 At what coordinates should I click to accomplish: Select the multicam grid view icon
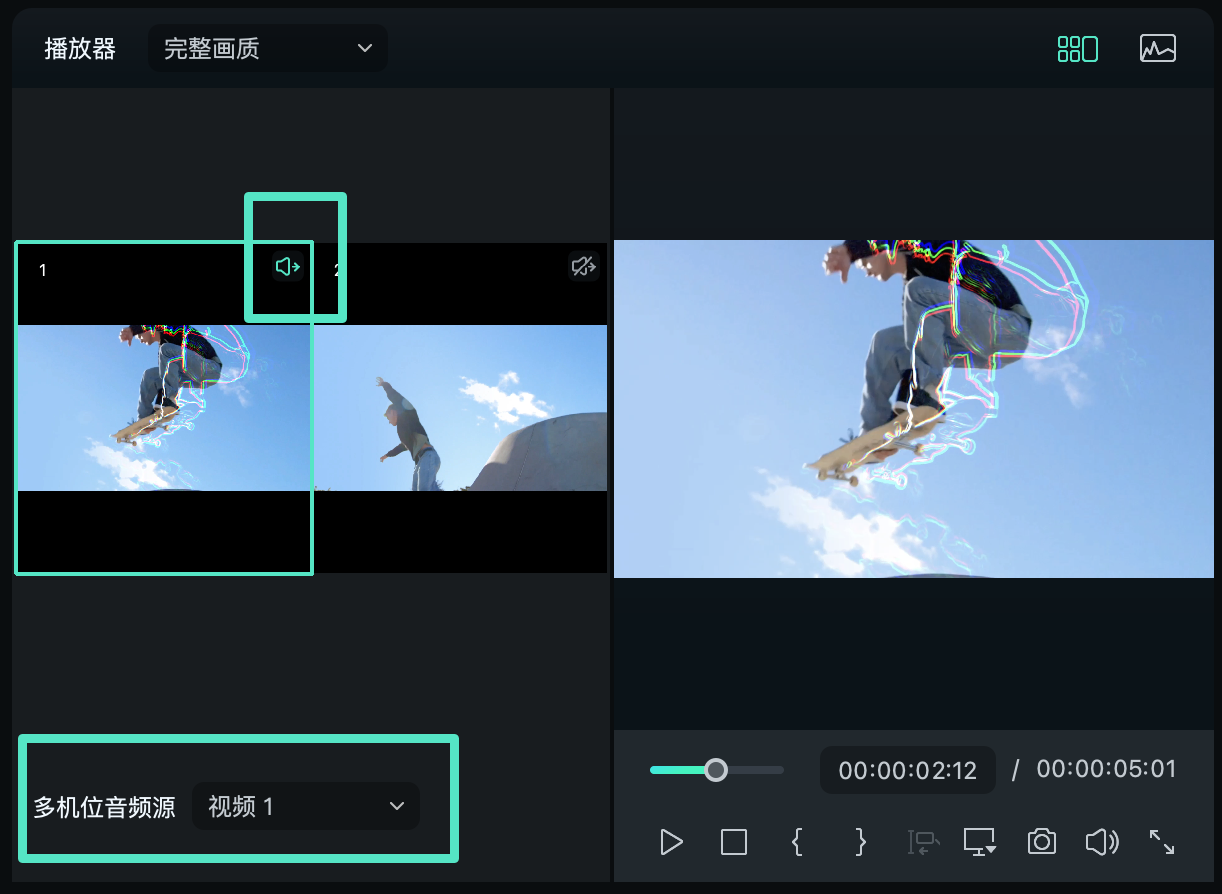coord(1077,47)
